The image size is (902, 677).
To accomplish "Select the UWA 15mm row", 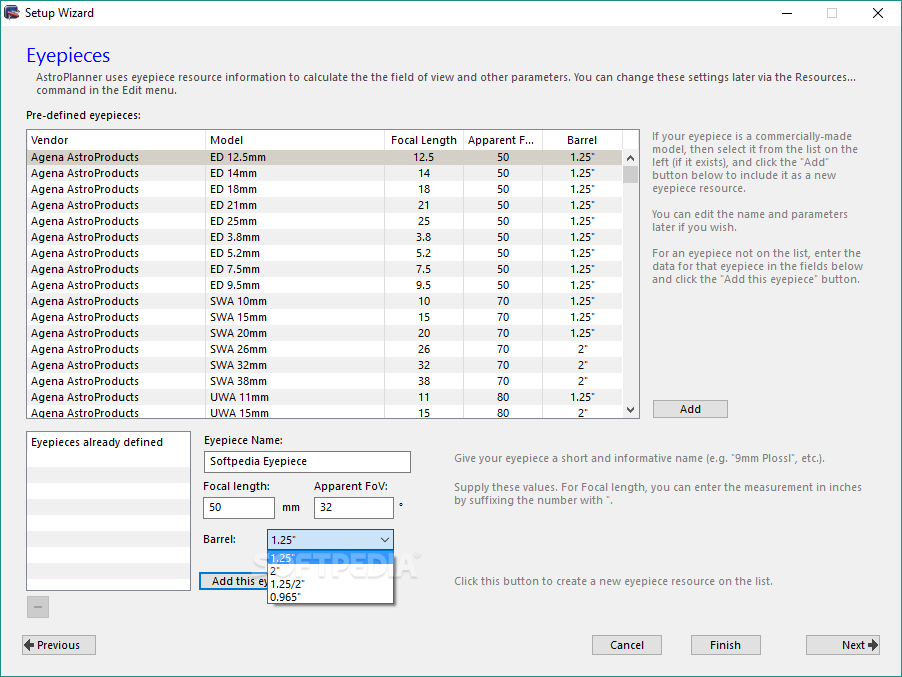I will [324, 412].
